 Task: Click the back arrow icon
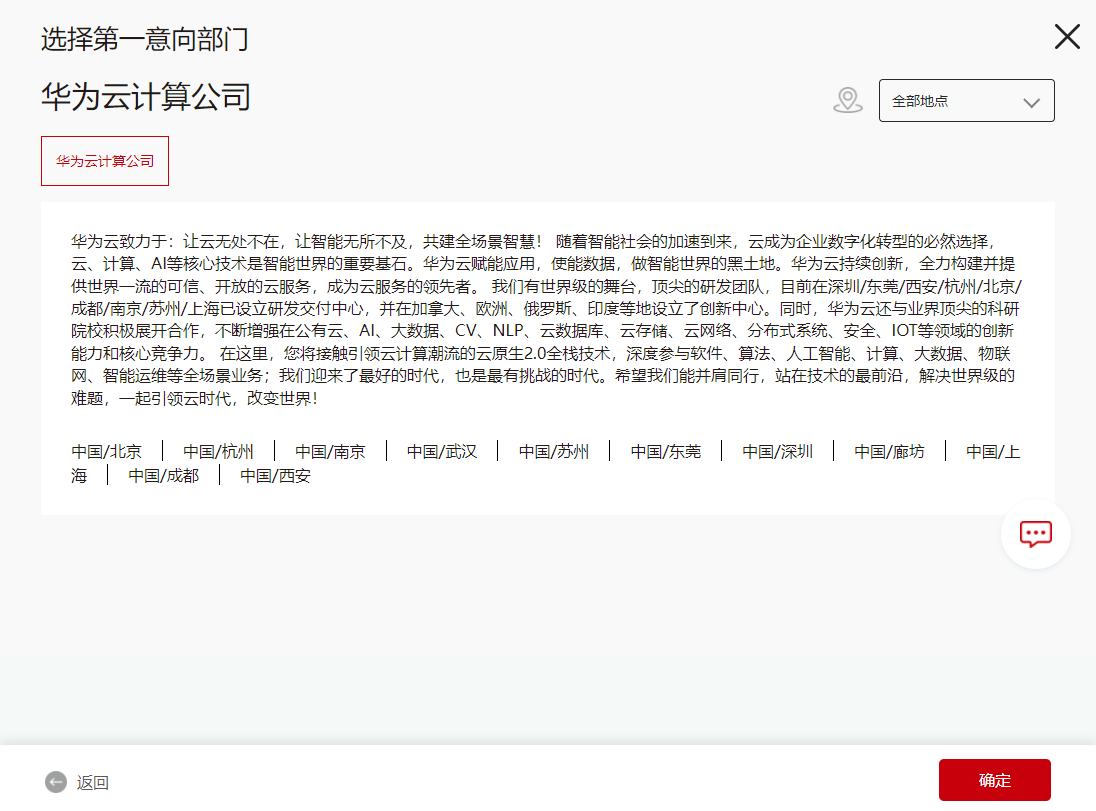56,782
